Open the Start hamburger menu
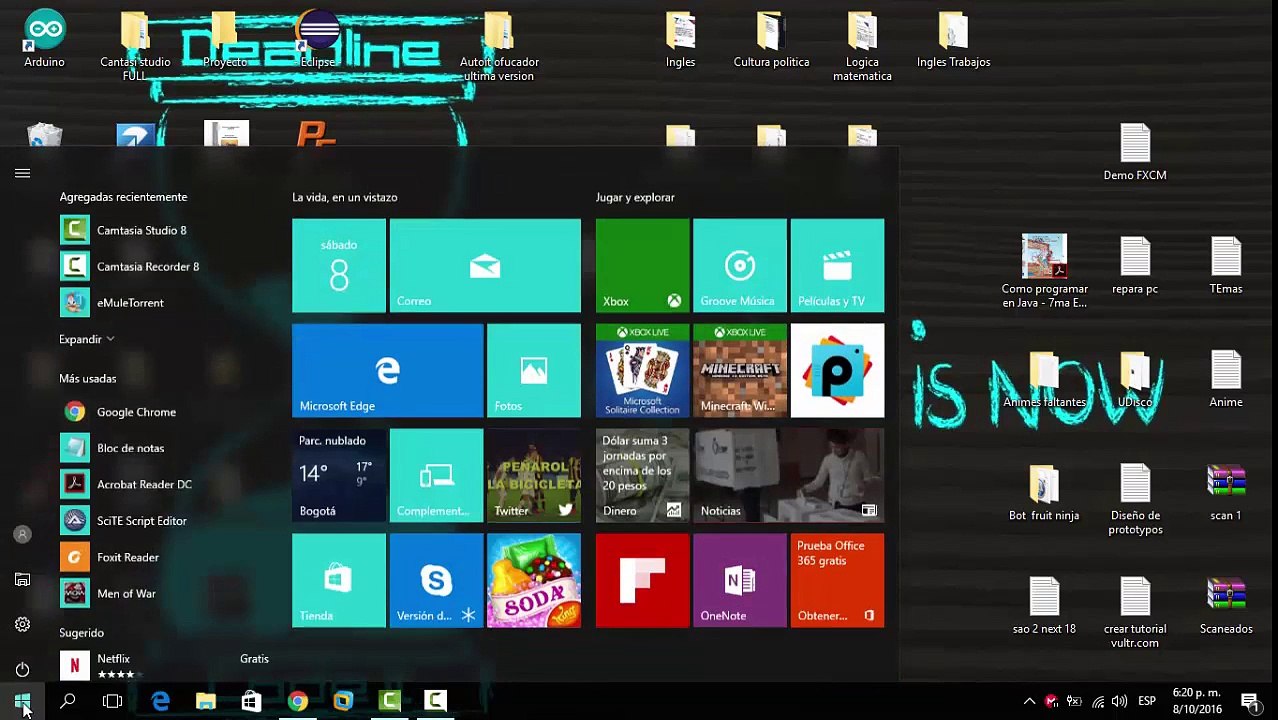 [x=22, y=174]
